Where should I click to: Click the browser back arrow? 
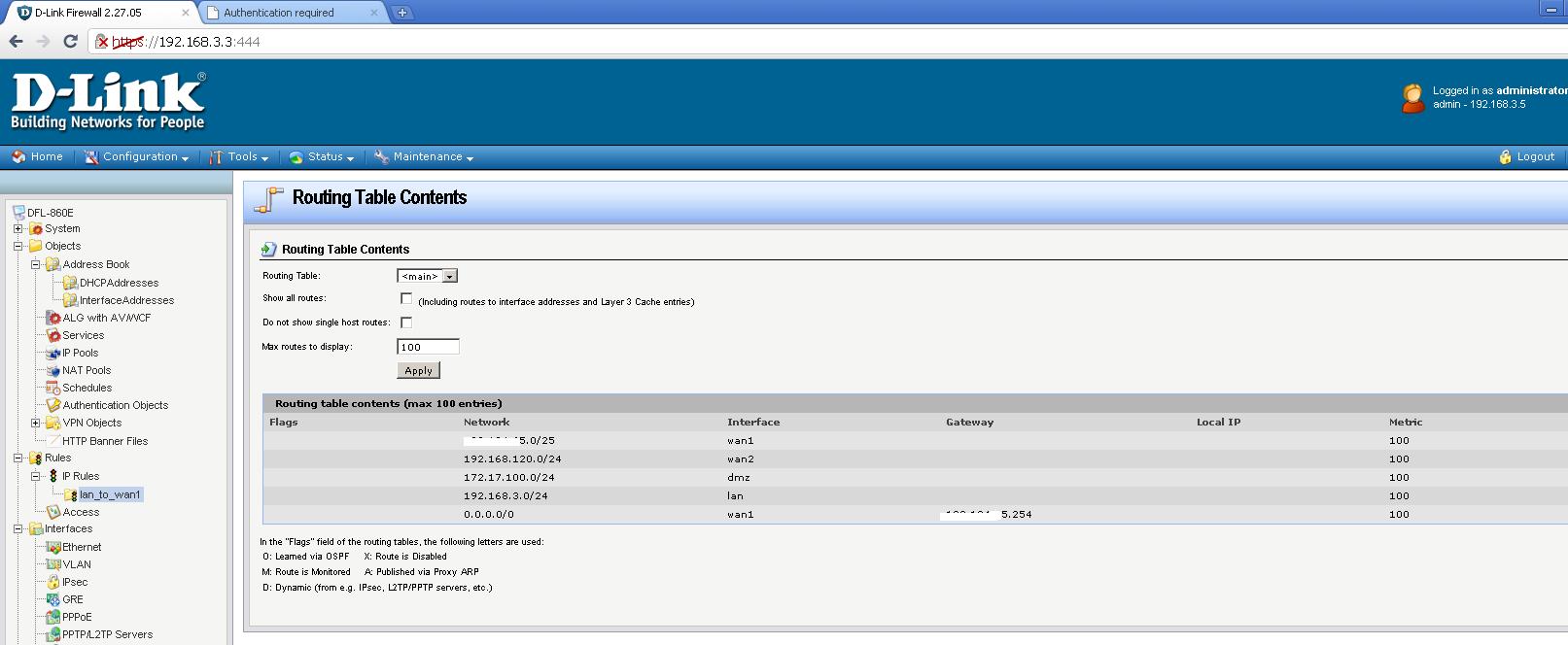(x=16, y=41)
